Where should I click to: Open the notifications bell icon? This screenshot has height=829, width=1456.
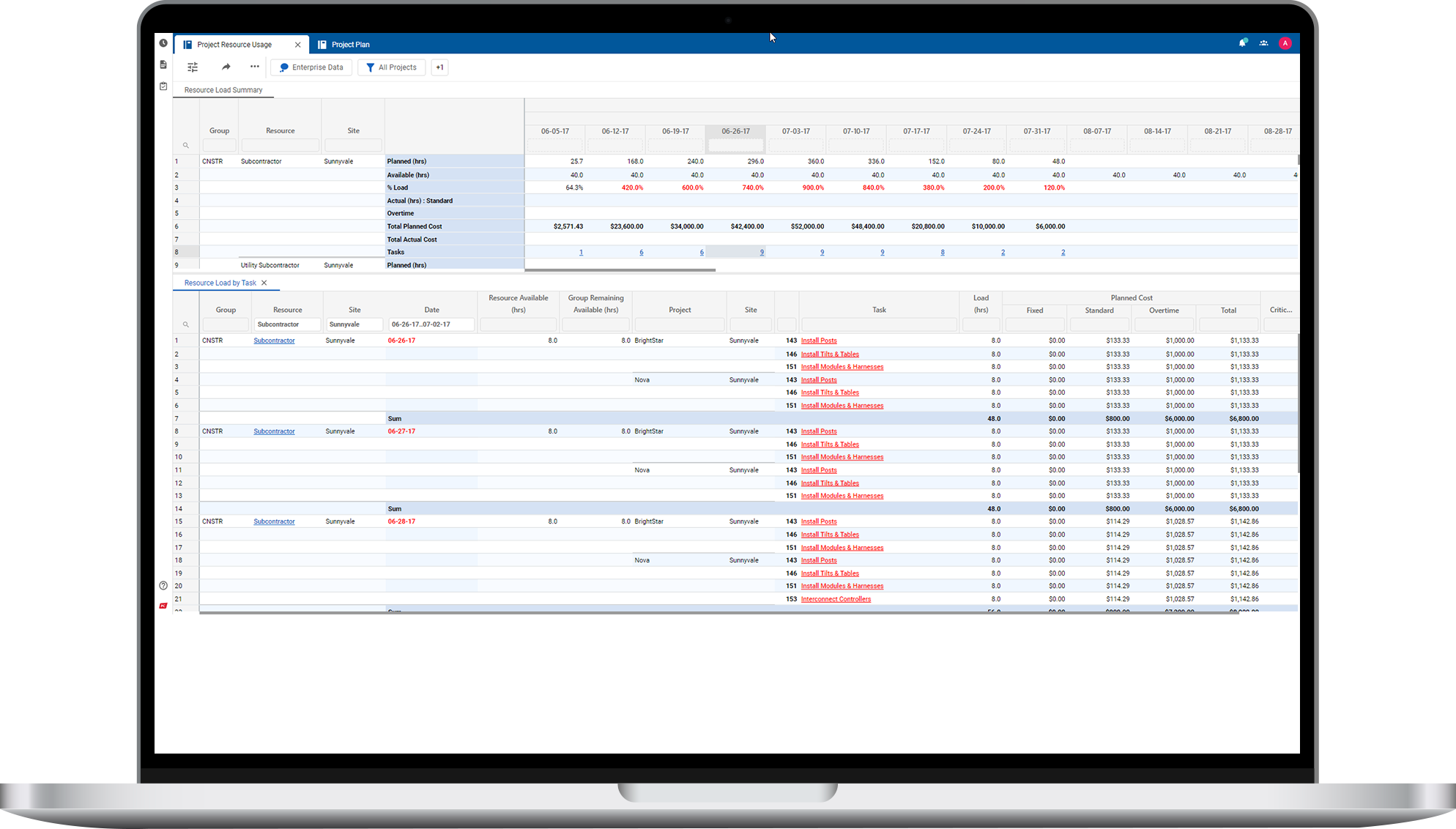1242,43
